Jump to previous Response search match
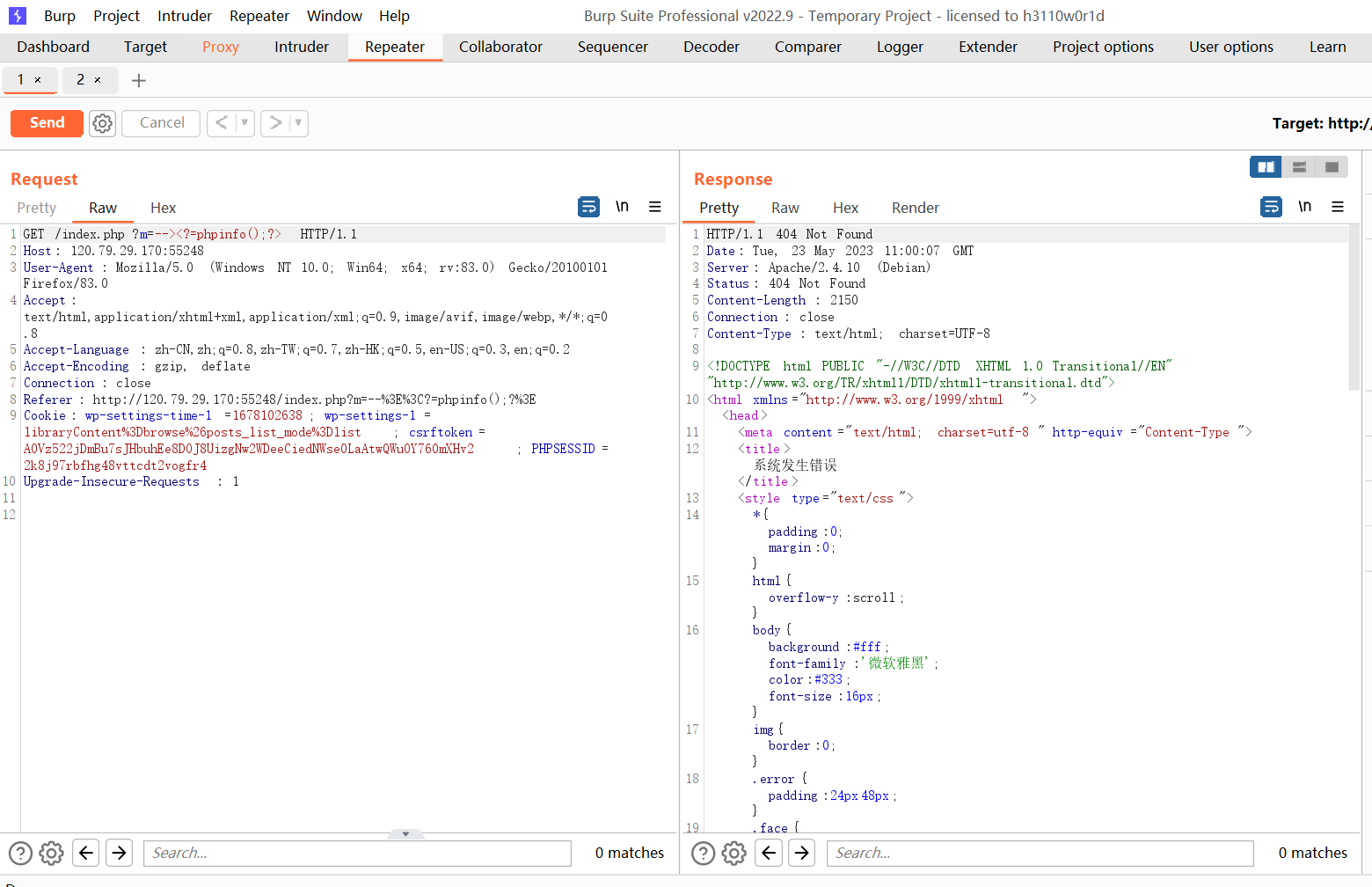Image resolution: width=1372 pixels, height=887 pixels. point(769,853)
